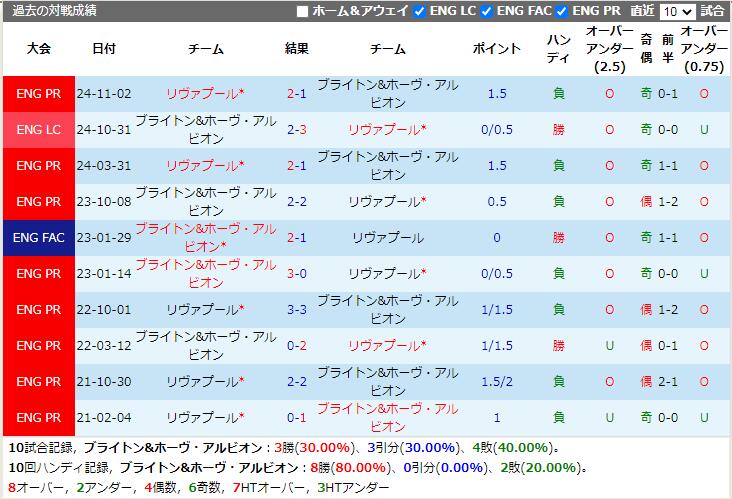Open the 2-3 result for 24-10-31

tap(297, 130)
